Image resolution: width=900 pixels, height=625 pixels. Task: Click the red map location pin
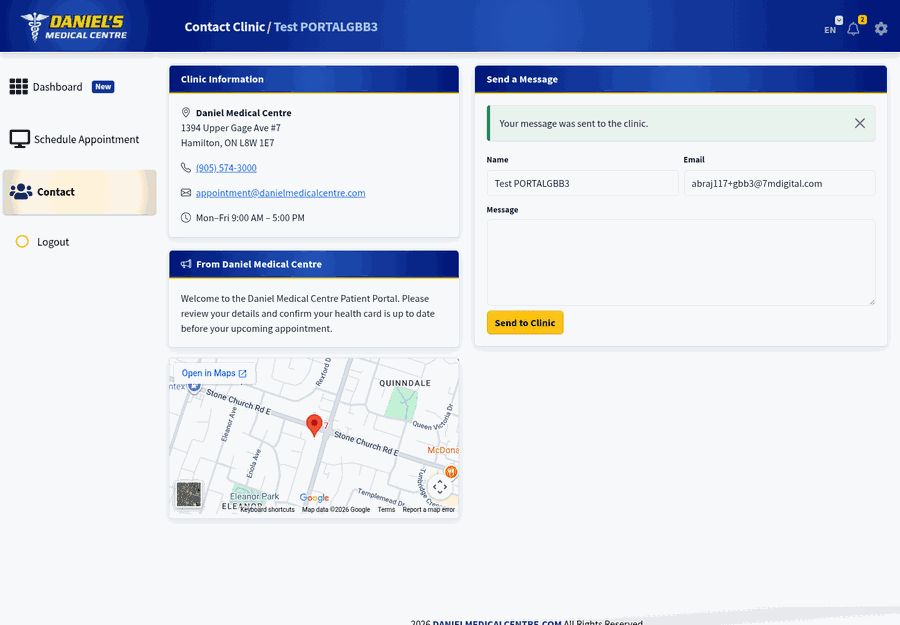pos(314,425)
